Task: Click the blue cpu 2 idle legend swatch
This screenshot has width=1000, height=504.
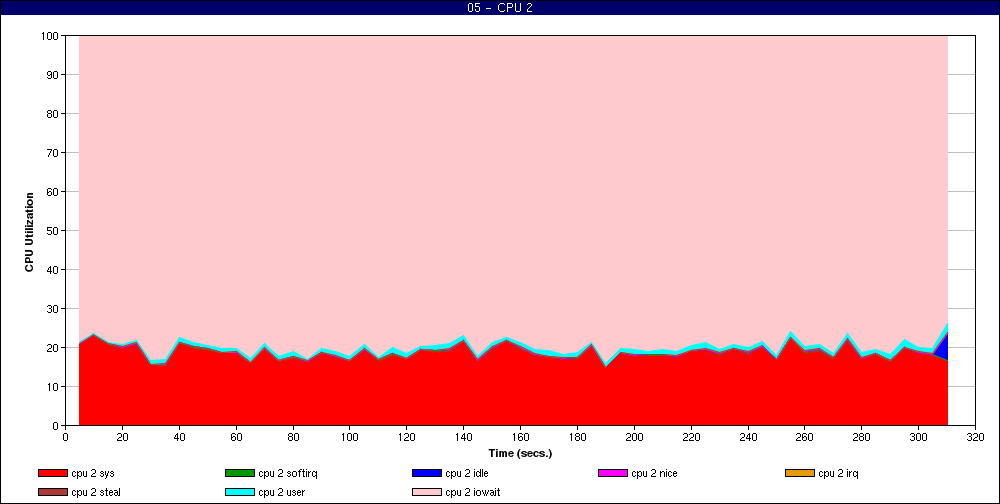Action: pos(427,473)
